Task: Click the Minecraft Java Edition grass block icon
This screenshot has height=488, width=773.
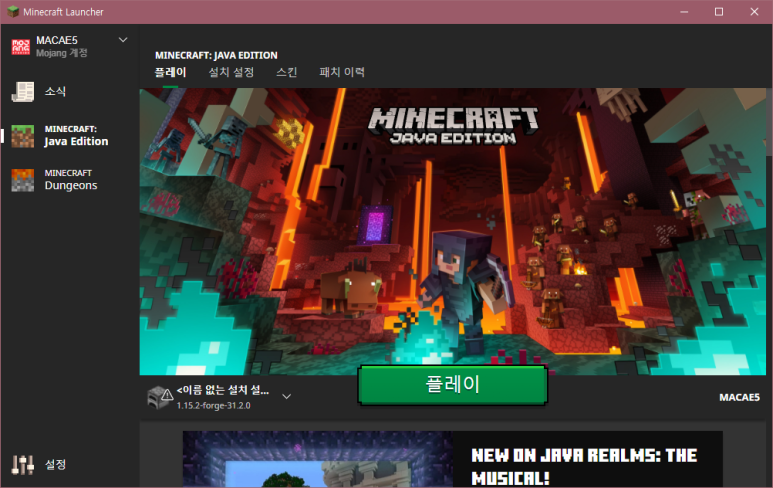Action: click(x=23, y=137)
